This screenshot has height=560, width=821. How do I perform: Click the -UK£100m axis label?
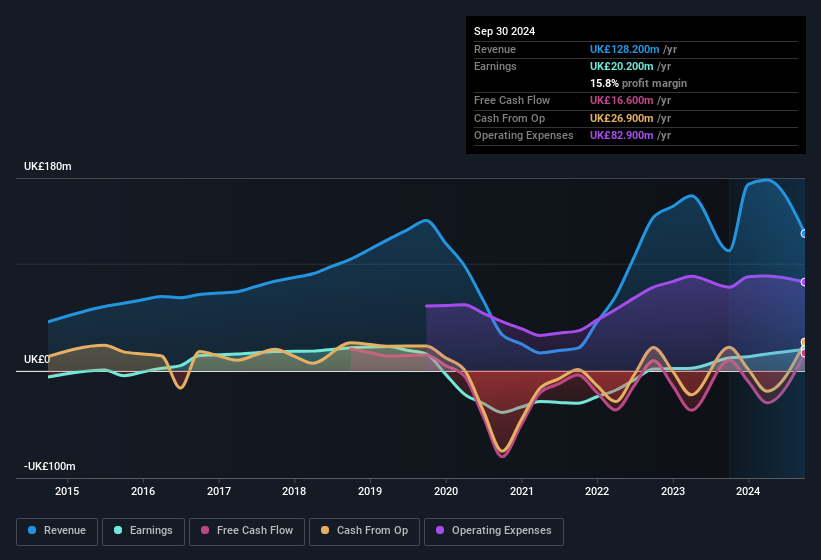coord(50,466)
